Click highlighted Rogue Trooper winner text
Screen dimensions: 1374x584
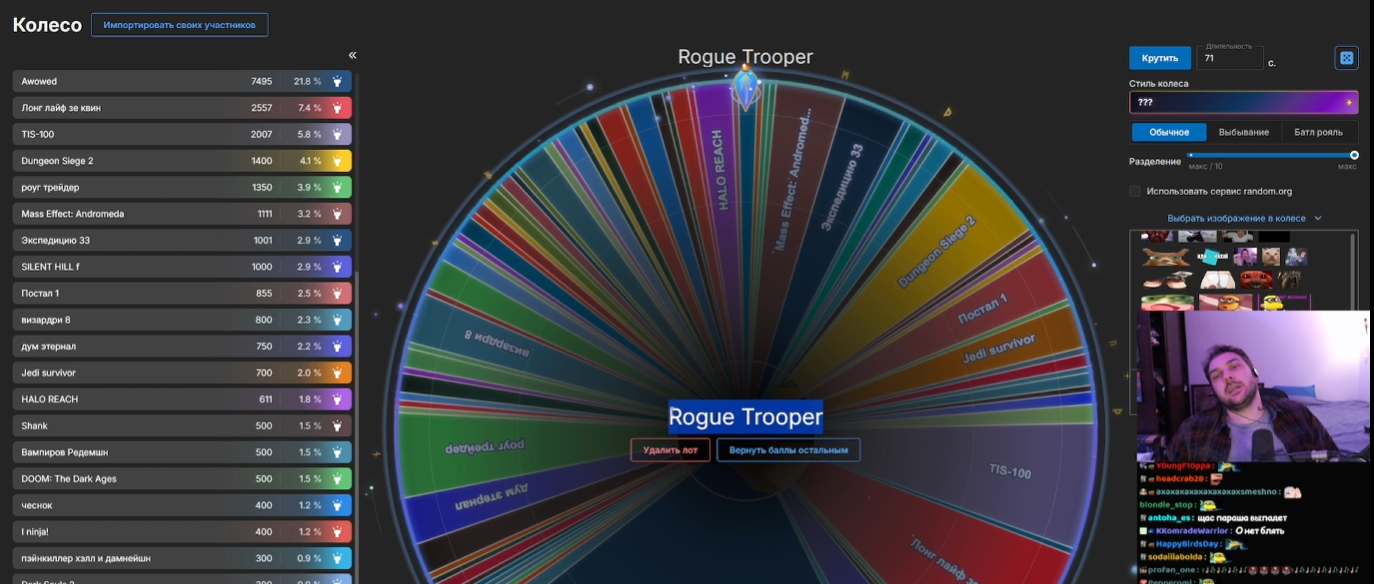click(745, 417)
